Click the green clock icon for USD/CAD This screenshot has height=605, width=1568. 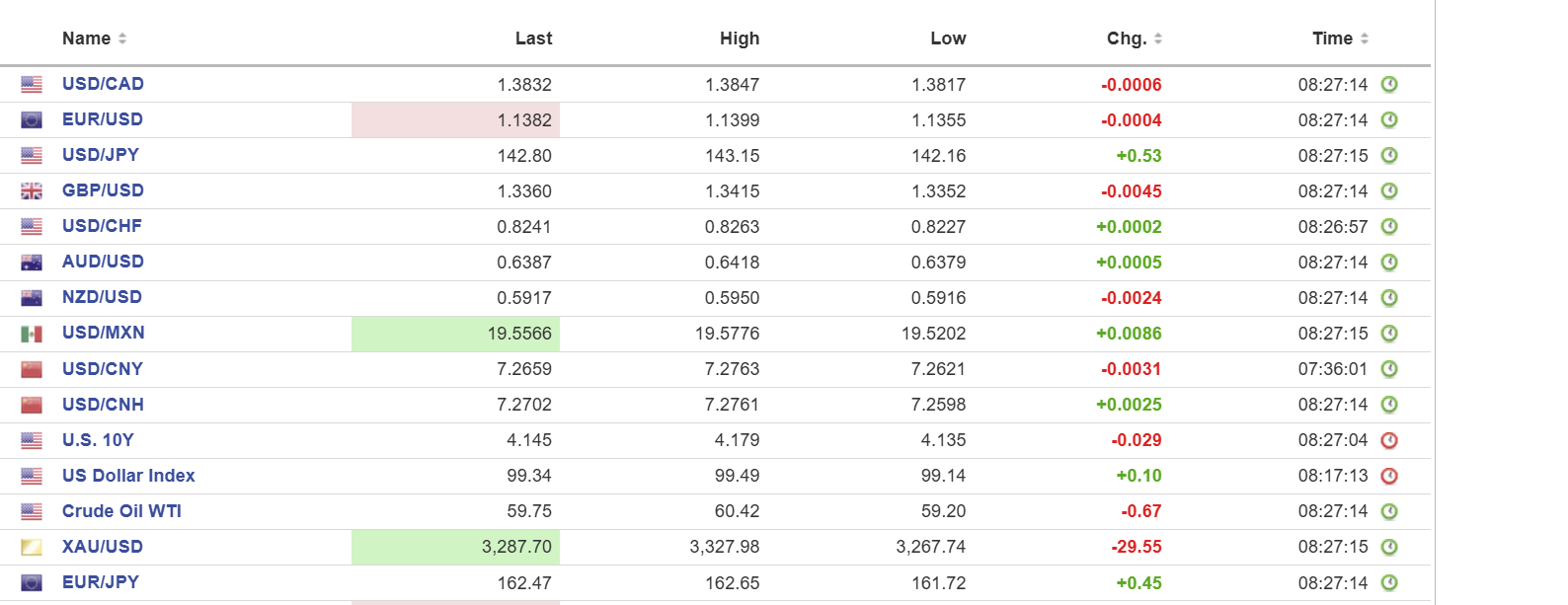click(1389, 85)
